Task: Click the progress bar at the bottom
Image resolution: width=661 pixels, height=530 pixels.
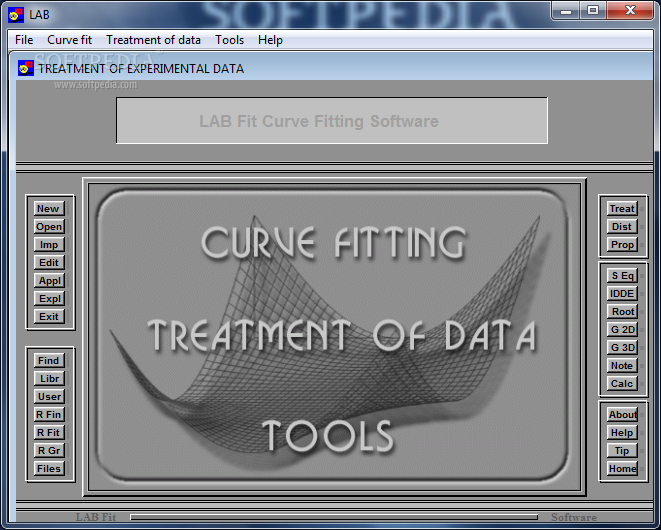Action: [x=334, y=517]
